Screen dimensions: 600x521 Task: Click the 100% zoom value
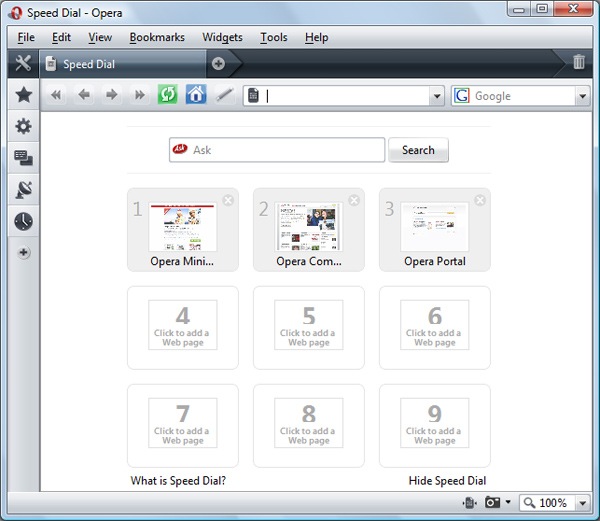coord(553,503)
